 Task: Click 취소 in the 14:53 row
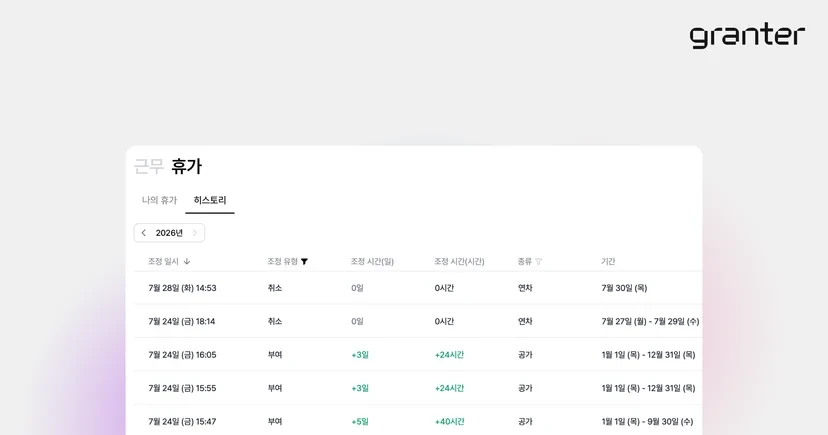pos(275,288)
